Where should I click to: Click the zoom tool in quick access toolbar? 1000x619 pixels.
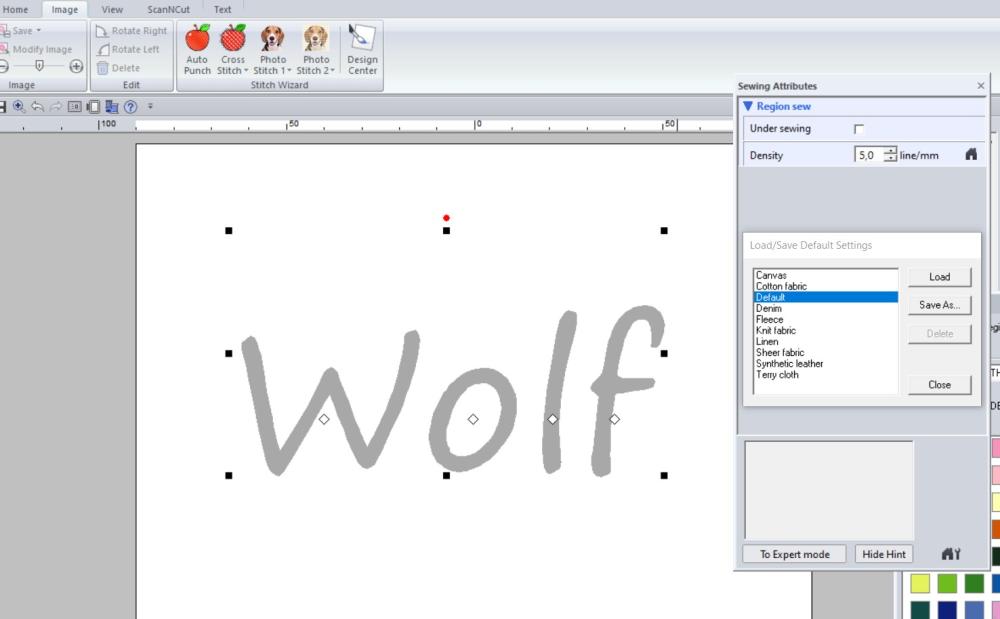[x=19, y=106]
